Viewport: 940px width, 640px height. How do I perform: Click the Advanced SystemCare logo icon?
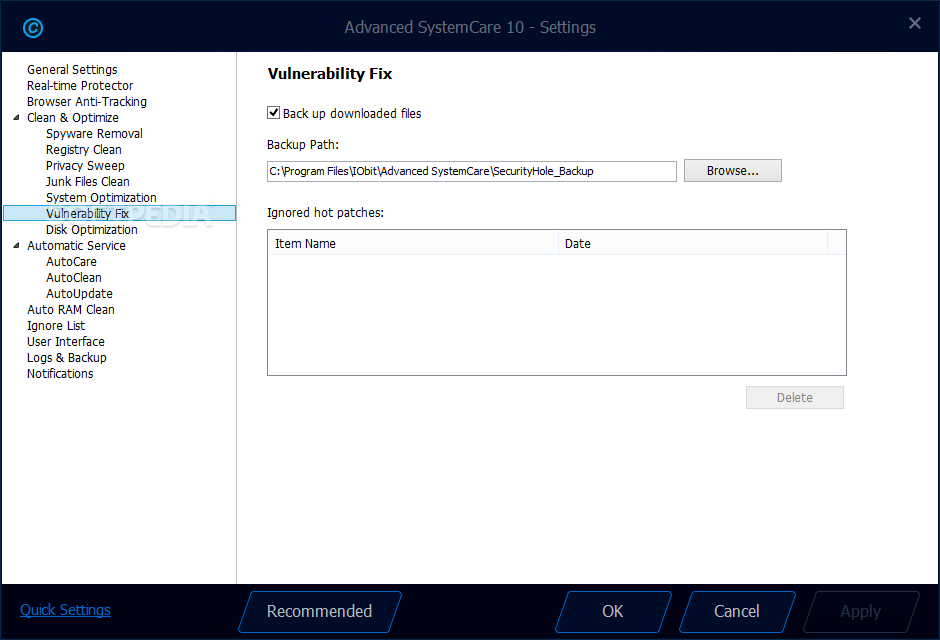point(32,28)
